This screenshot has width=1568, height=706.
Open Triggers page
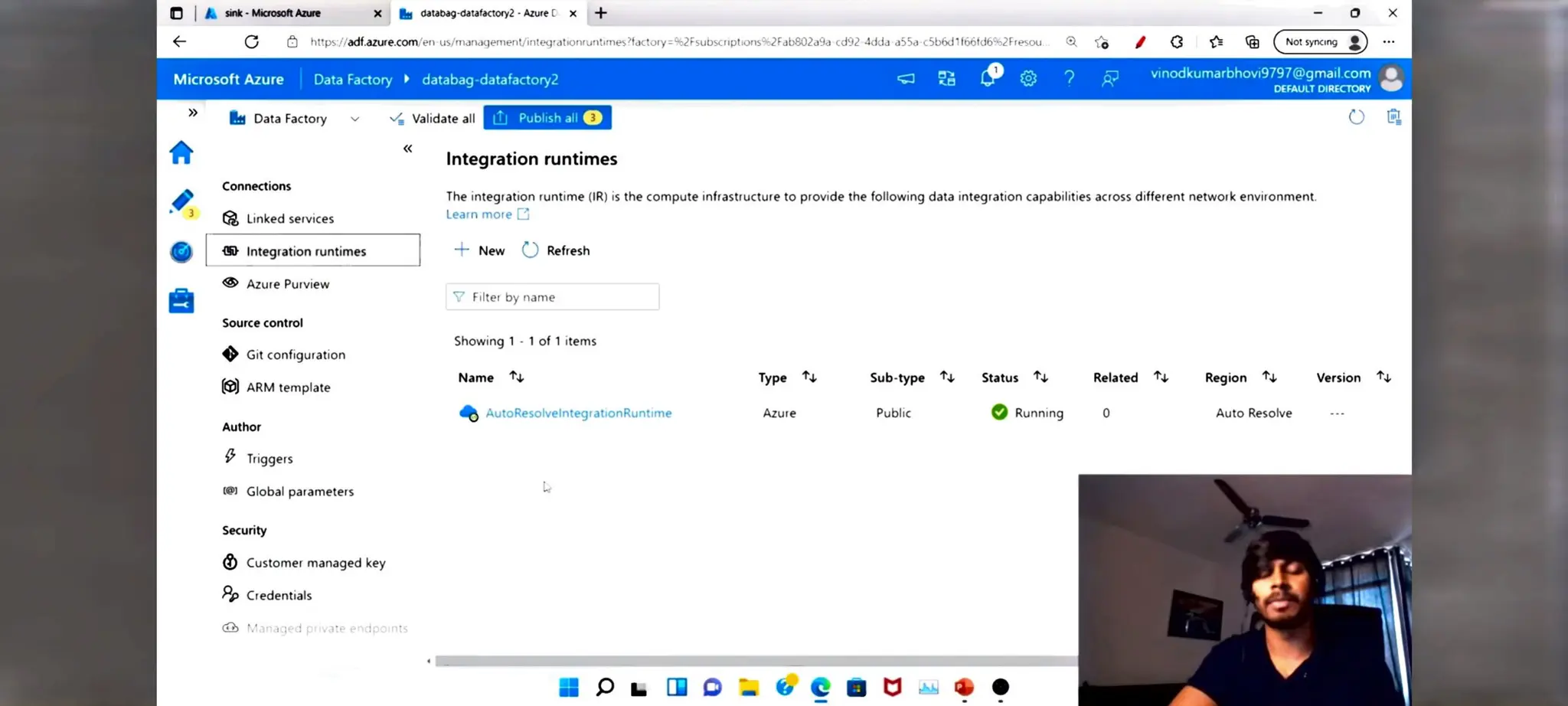point(269,458)
